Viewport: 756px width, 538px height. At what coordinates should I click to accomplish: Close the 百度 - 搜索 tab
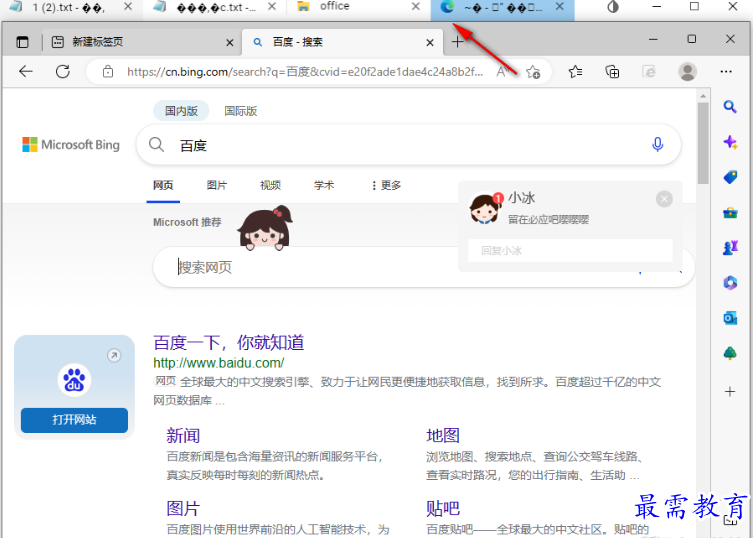(x=430, y=42)
